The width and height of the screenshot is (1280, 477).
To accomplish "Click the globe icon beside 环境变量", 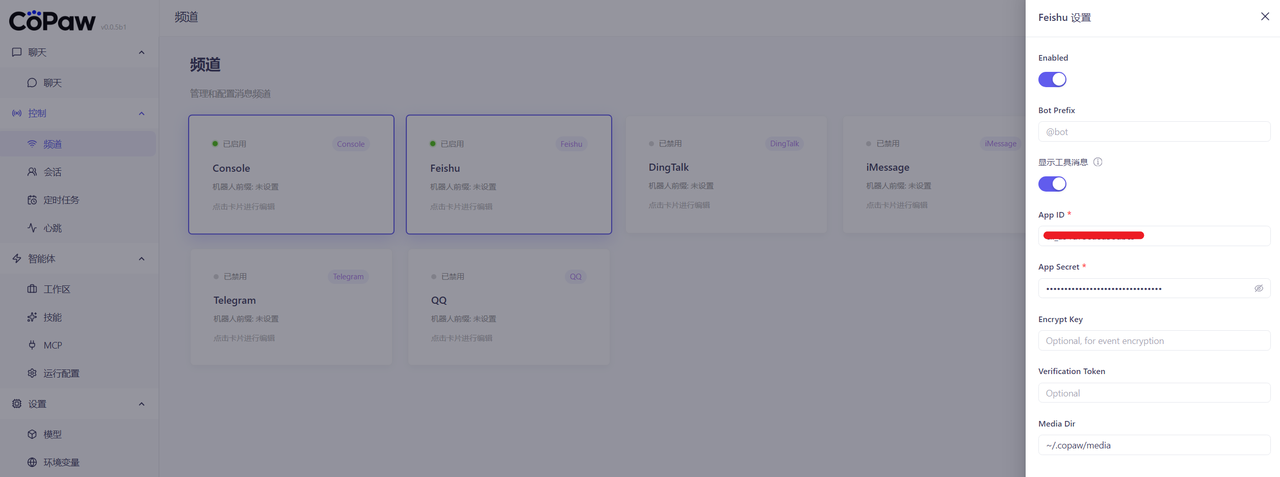I will point(32,462).
